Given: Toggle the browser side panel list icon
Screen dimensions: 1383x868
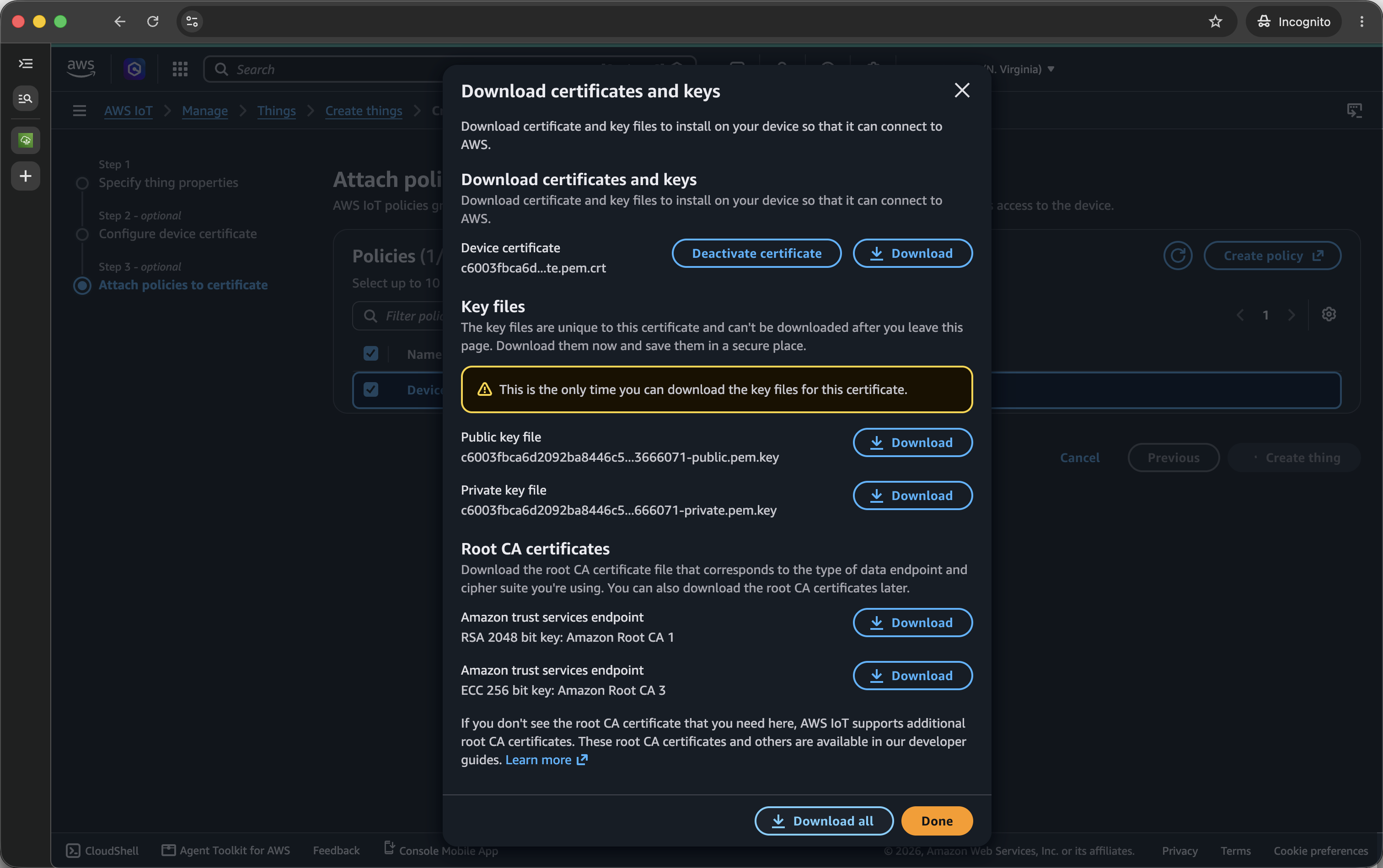Looking at the screenshot, I should pos(25,63).
